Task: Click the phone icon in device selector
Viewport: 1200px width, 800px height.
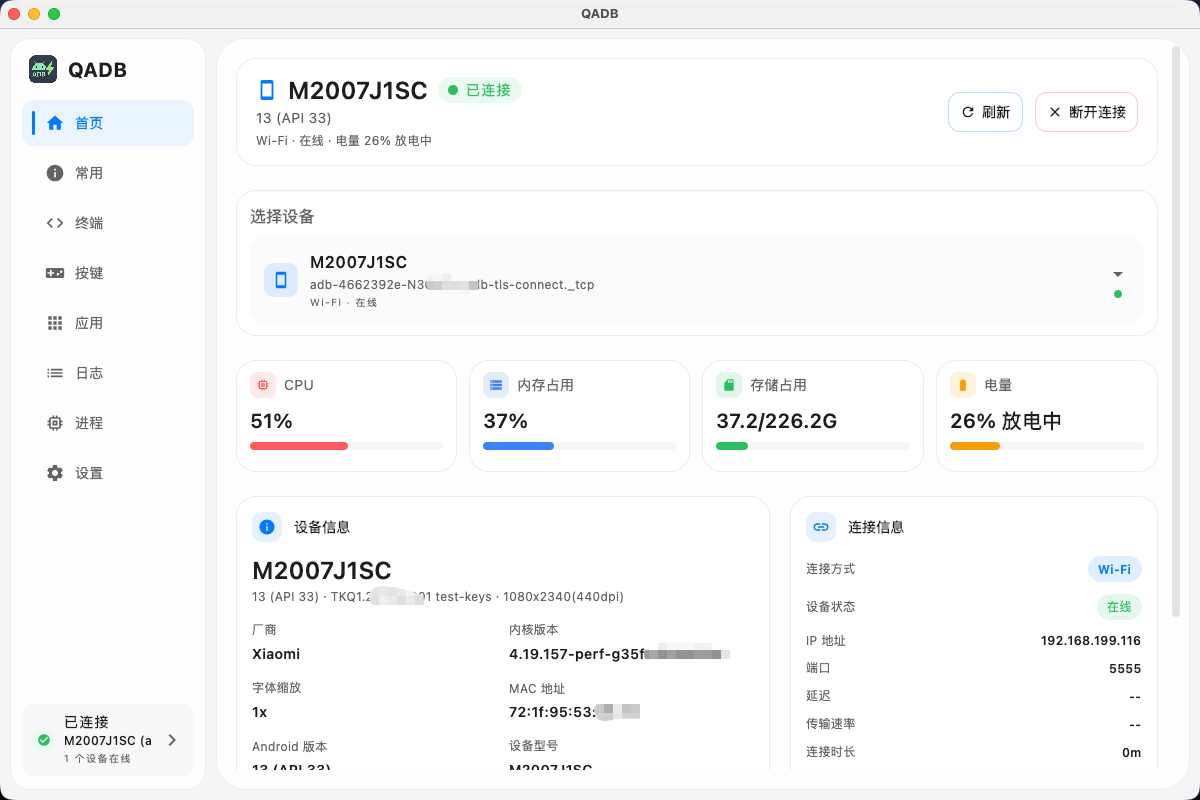Action: coord(281,280)
